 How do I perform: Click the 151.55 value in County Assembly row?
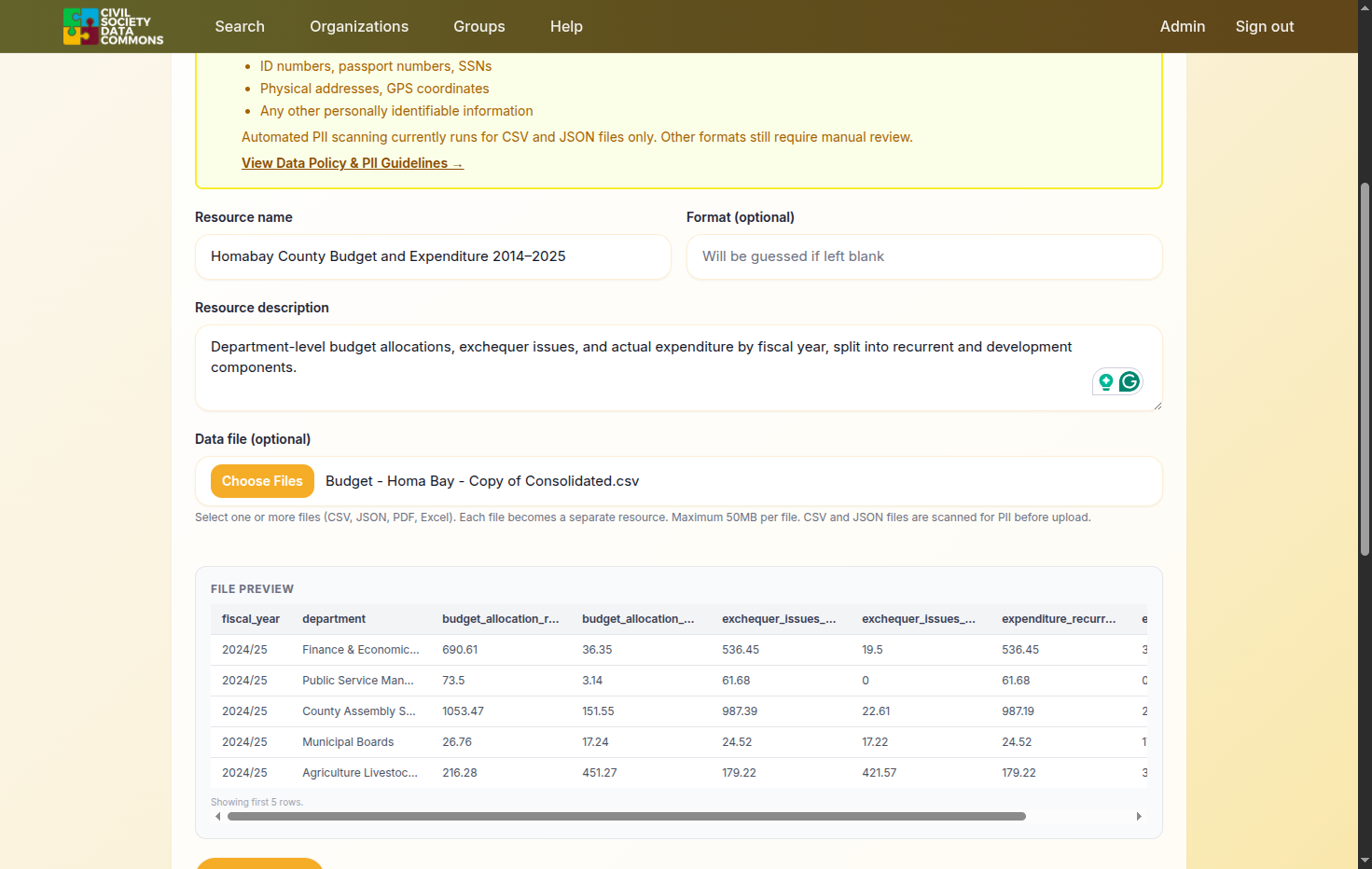coord(598,711)
